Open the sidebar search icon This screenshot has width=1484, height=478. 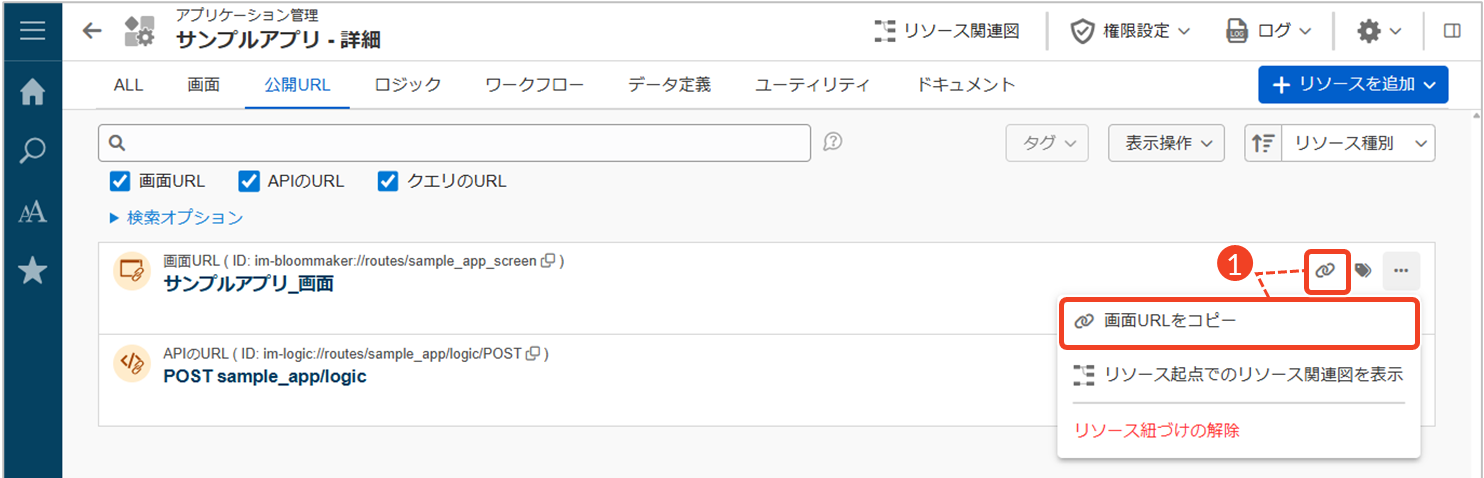pyautogui.click(x=32, y=151)
